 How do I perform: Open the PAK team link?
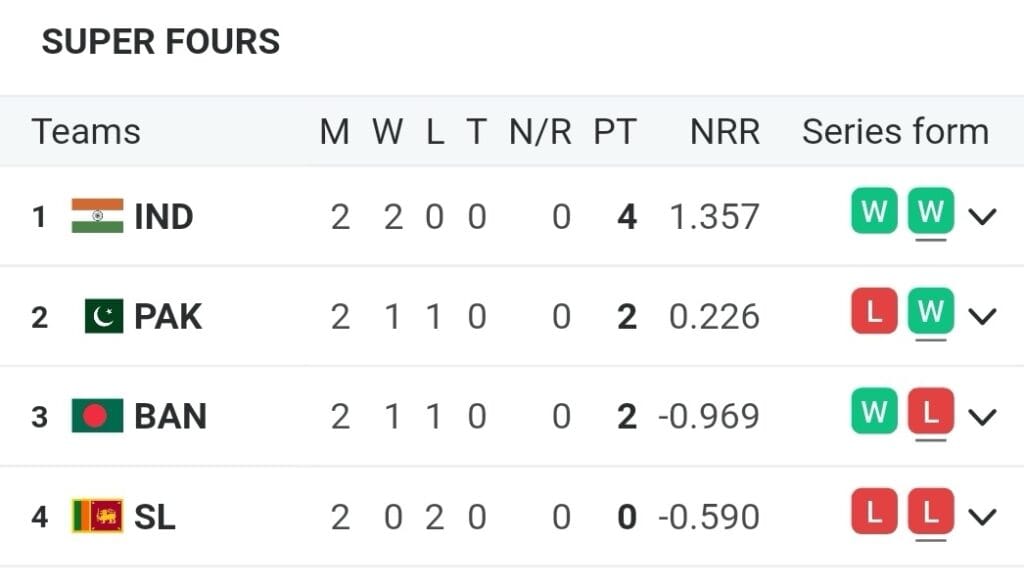pos(168,316)
